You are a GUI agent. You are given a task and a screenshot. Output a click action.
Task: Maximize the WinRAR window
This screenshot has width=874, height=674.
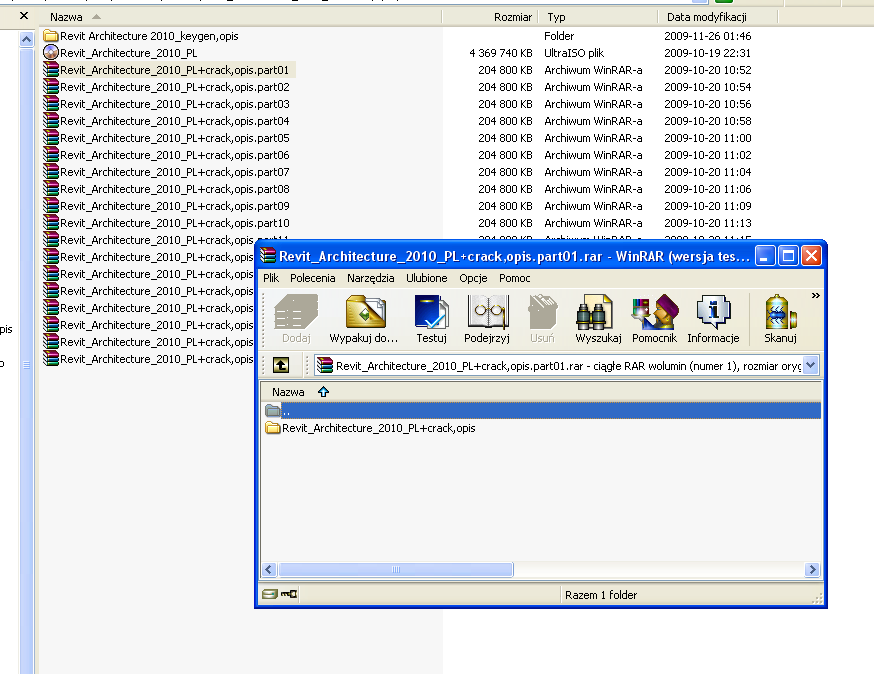789,256
